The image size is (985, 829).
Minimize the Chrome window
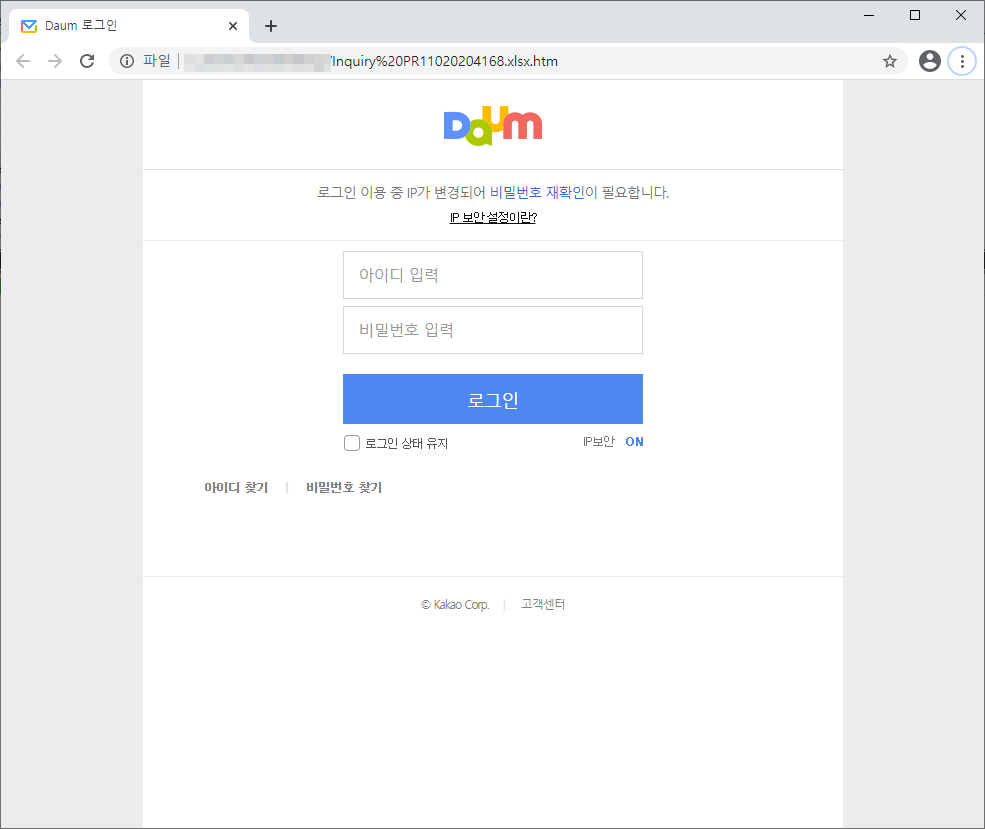(869, 15)
